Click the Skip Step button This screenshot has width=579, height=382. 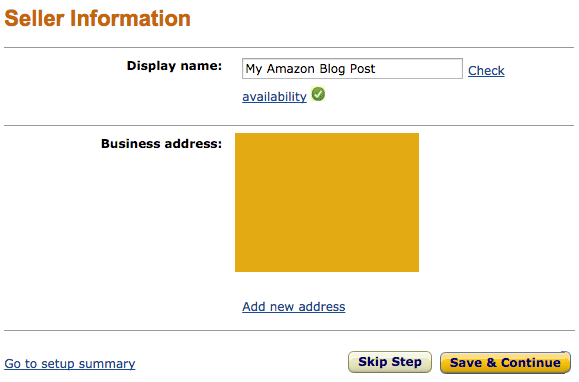[x=390, y=362]
